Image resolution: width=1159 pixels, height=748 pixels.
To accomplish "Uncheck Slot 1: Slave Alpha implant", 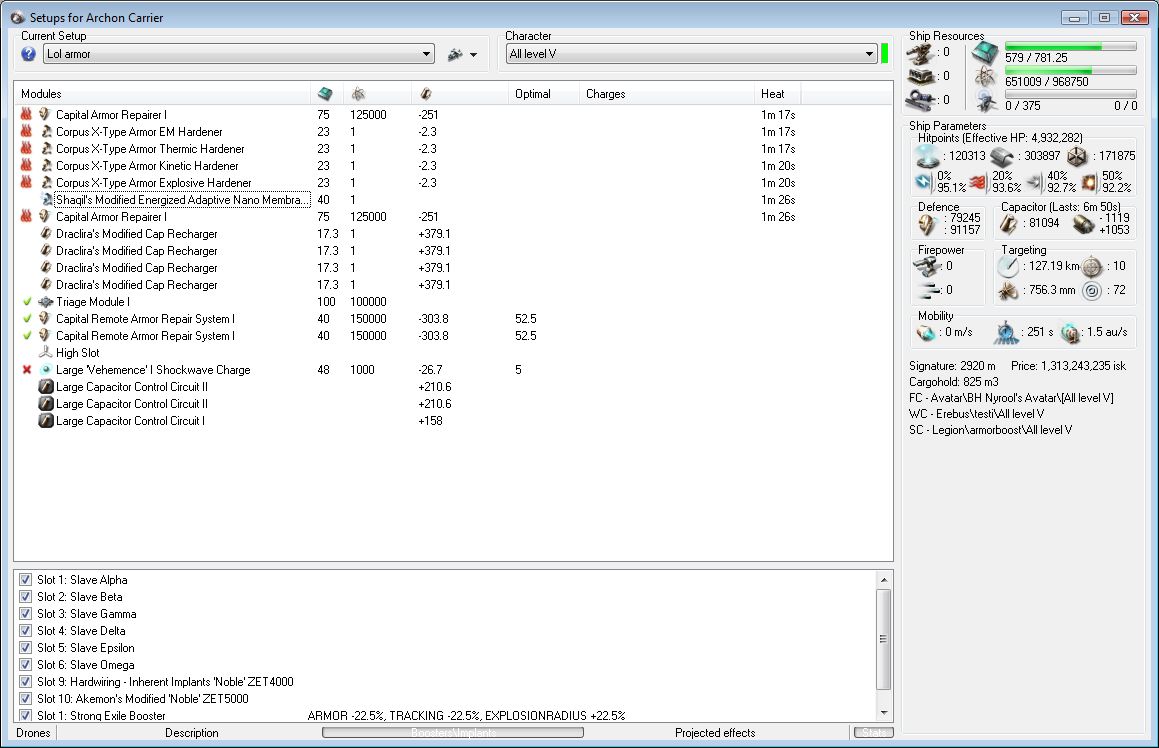I will 26,579.
